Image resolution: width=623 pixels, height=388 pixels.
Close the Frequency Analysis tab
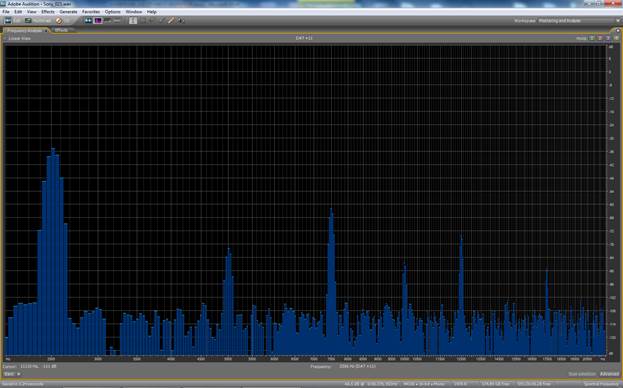(46, 31)
